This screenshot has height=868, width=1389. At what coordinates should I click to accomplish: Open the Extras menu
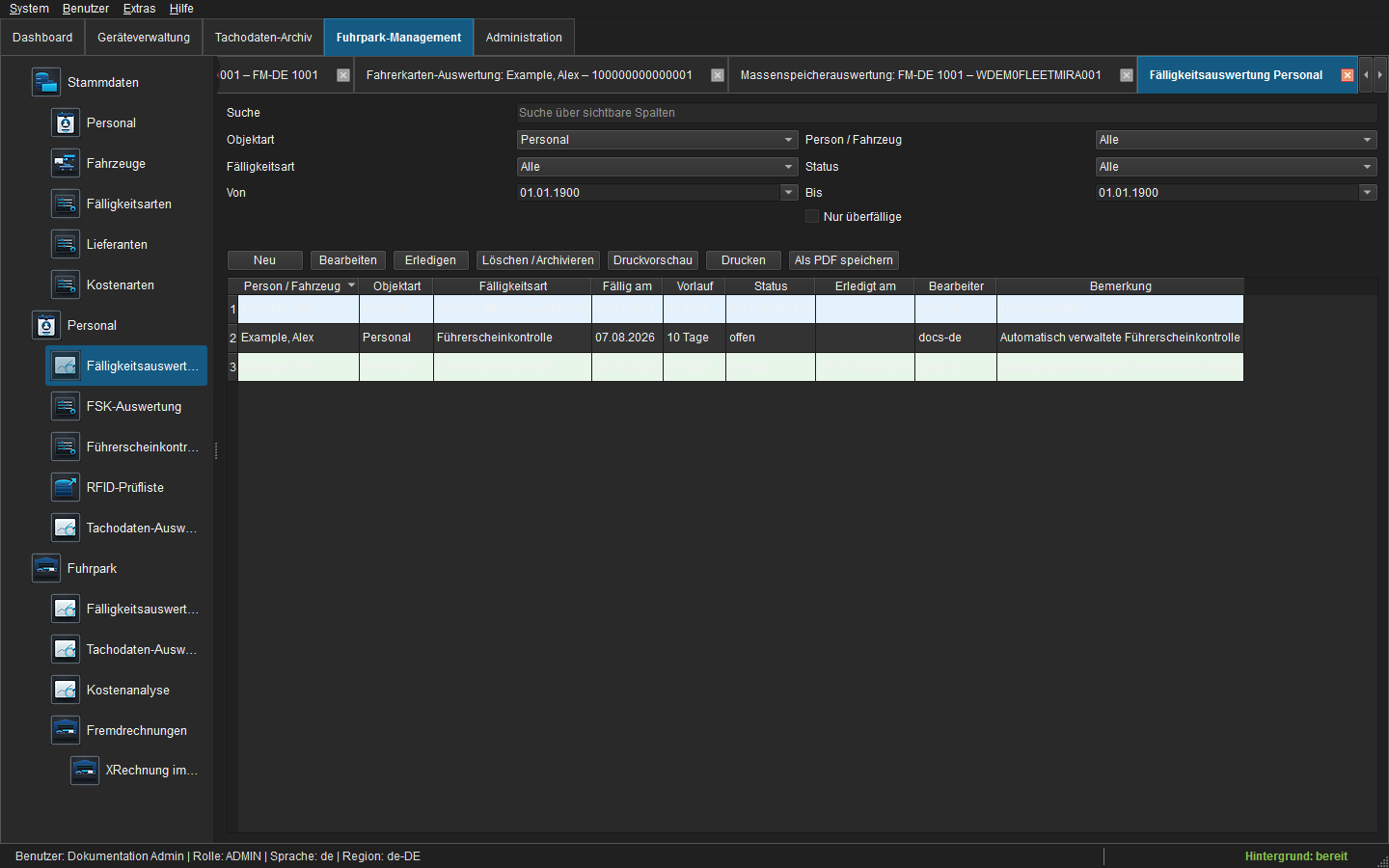coord(139,9)
